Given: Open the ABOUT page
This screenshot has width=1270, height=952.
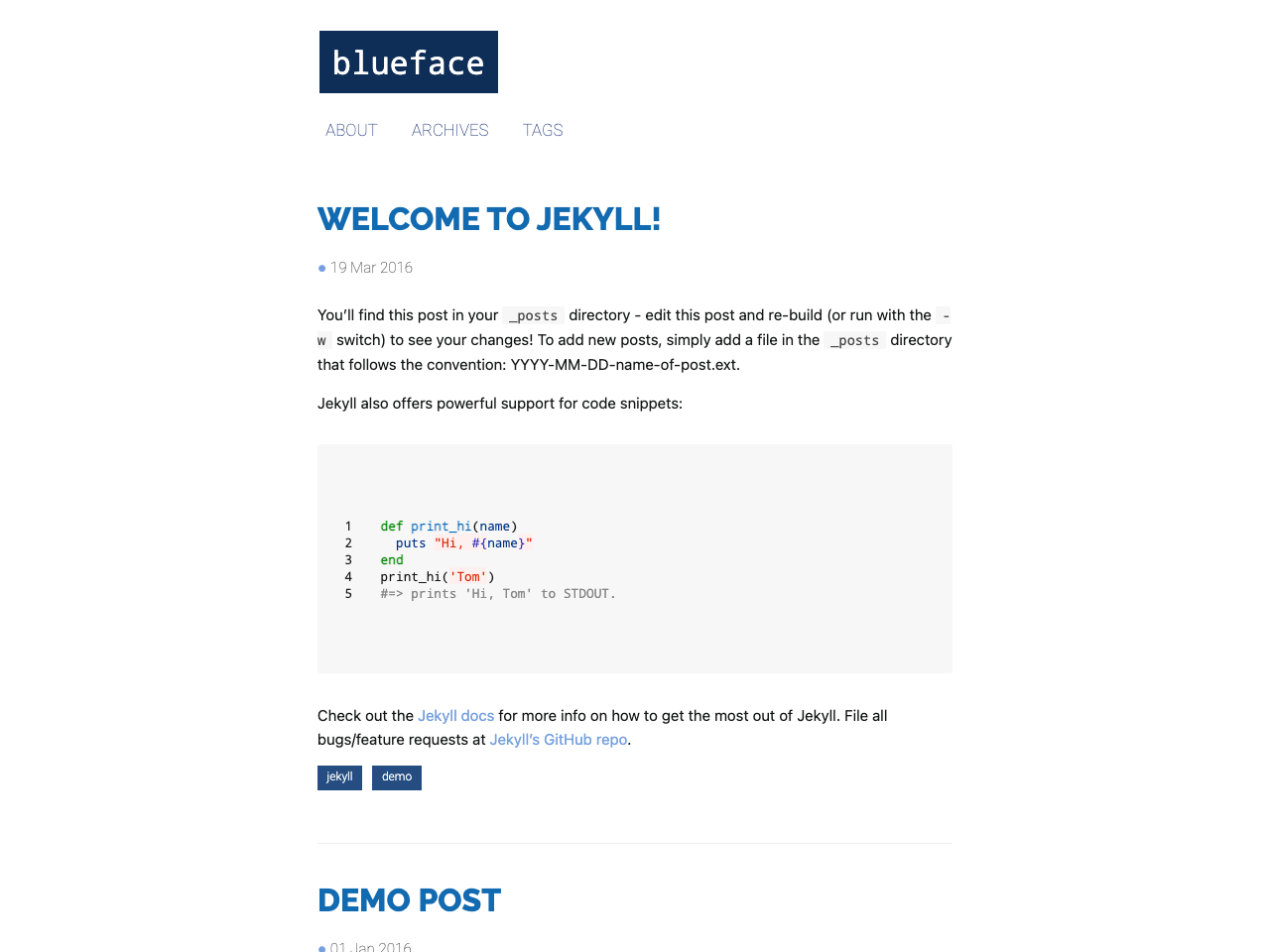Looking at the screenshot, I should pyautogui.click(x=351, y=130).
